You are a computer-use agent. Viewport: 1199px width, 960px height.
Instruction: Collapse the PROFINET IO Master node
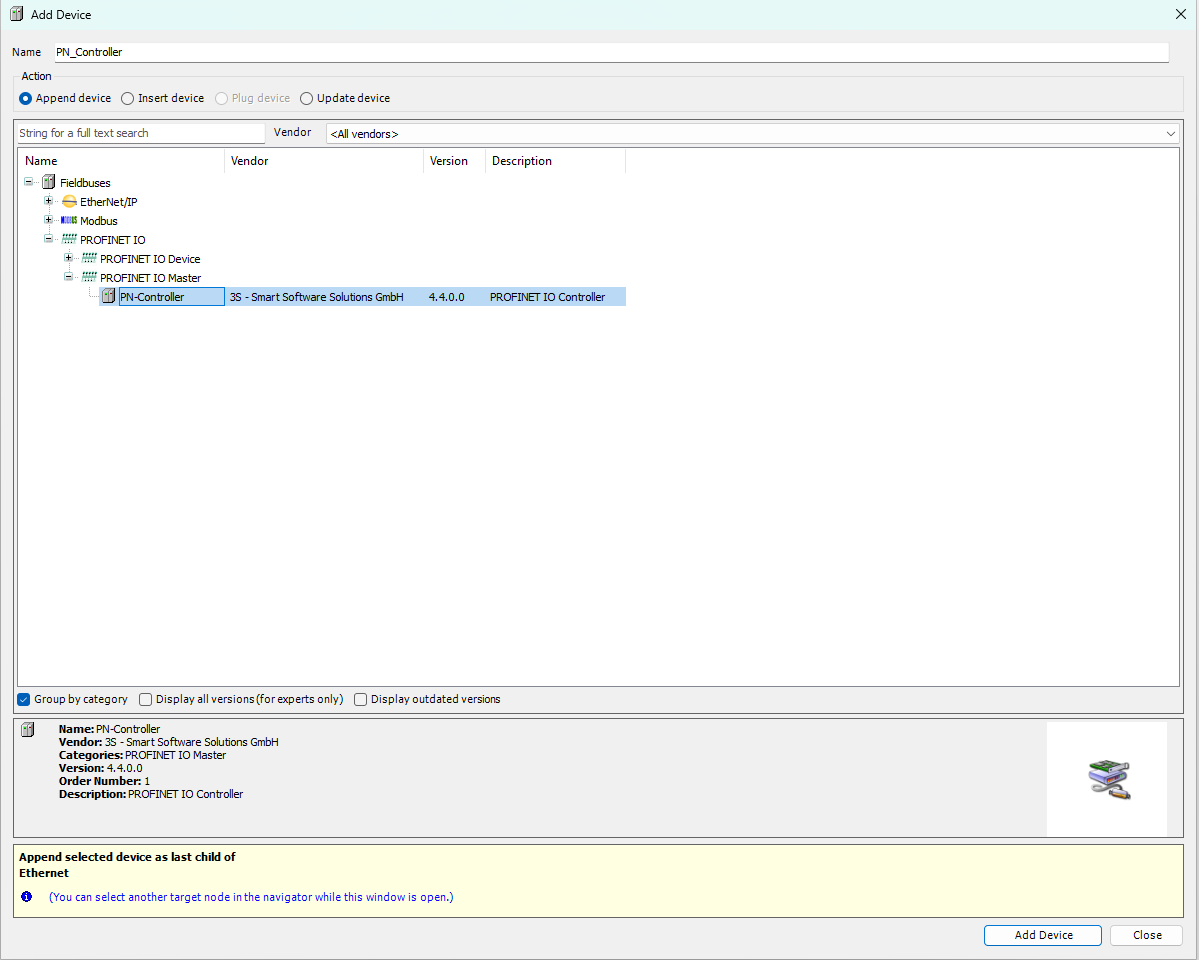[x=68, y=277]
